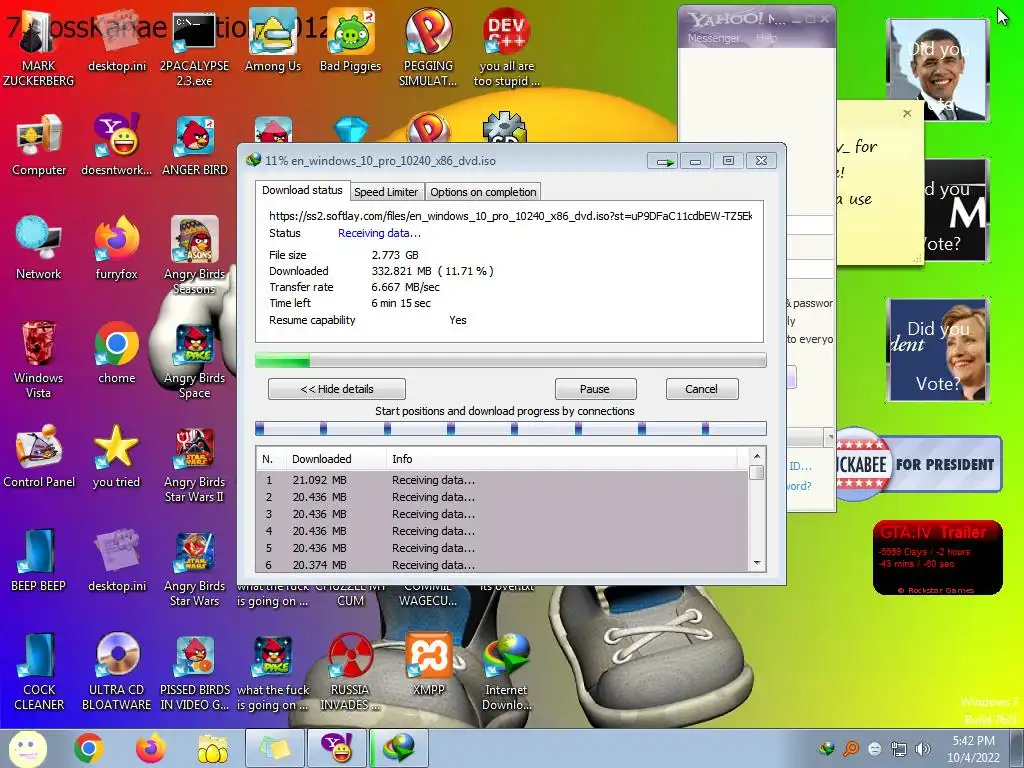Select connection row 6 with 20.374 MB

503,565
